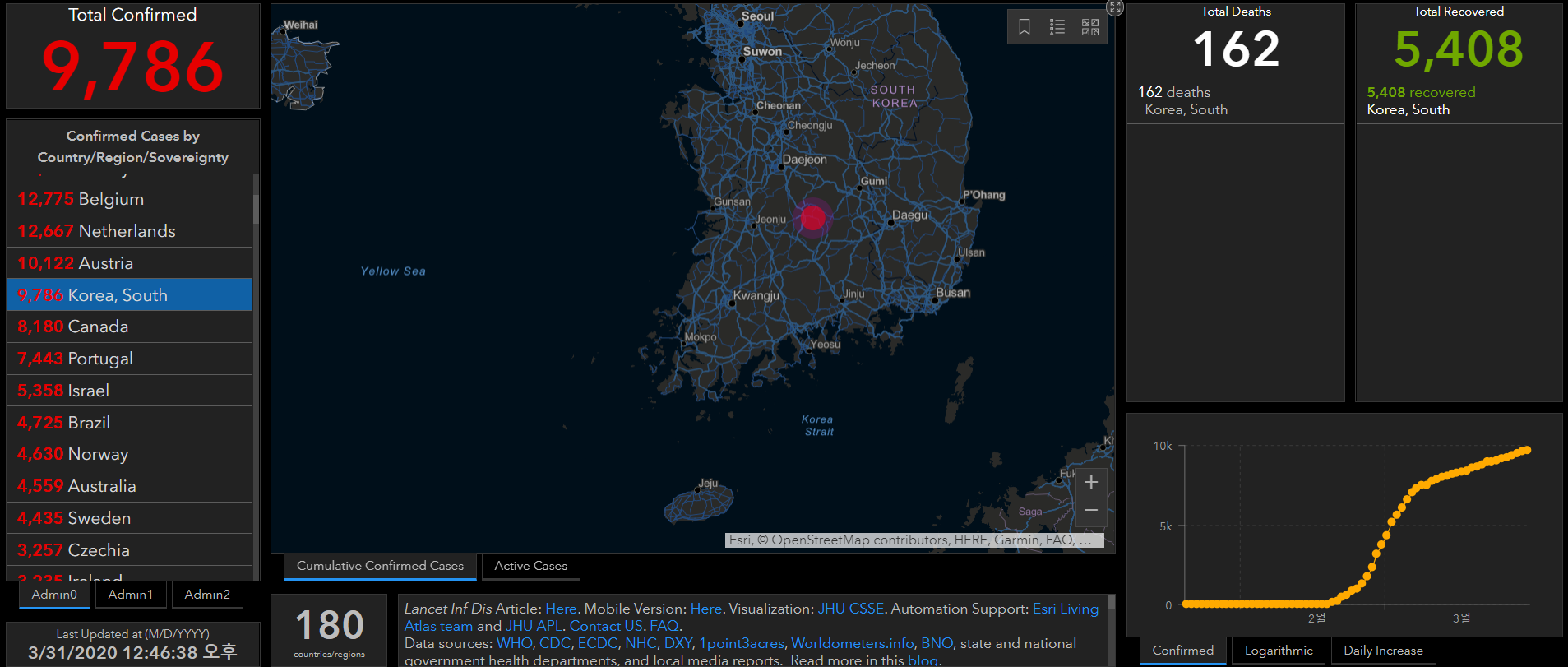Select Israel in the country list
This screenshot has width=1568, height=667.
pos(129,391)
